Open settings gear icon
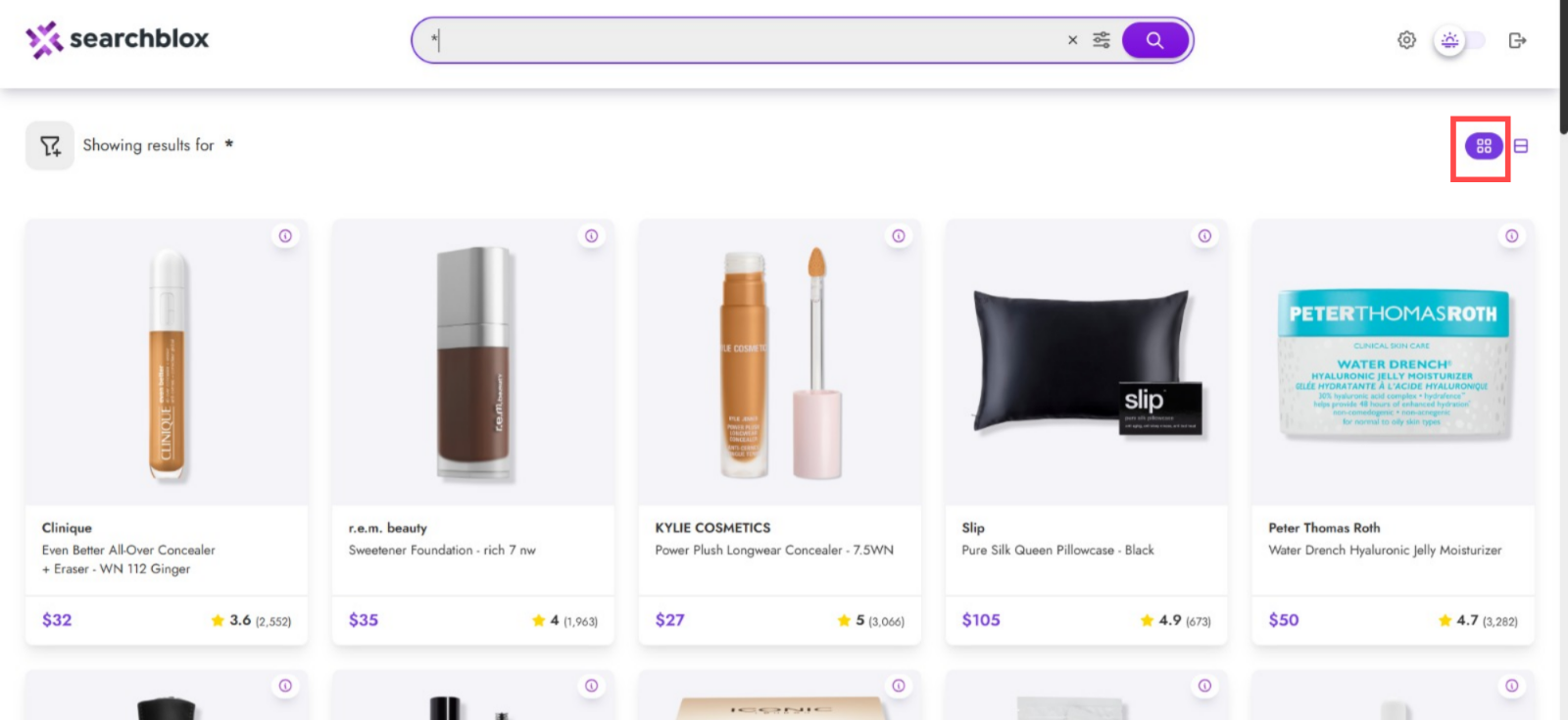This screenshot has width=1568, height=720. tap(1406, 40)
